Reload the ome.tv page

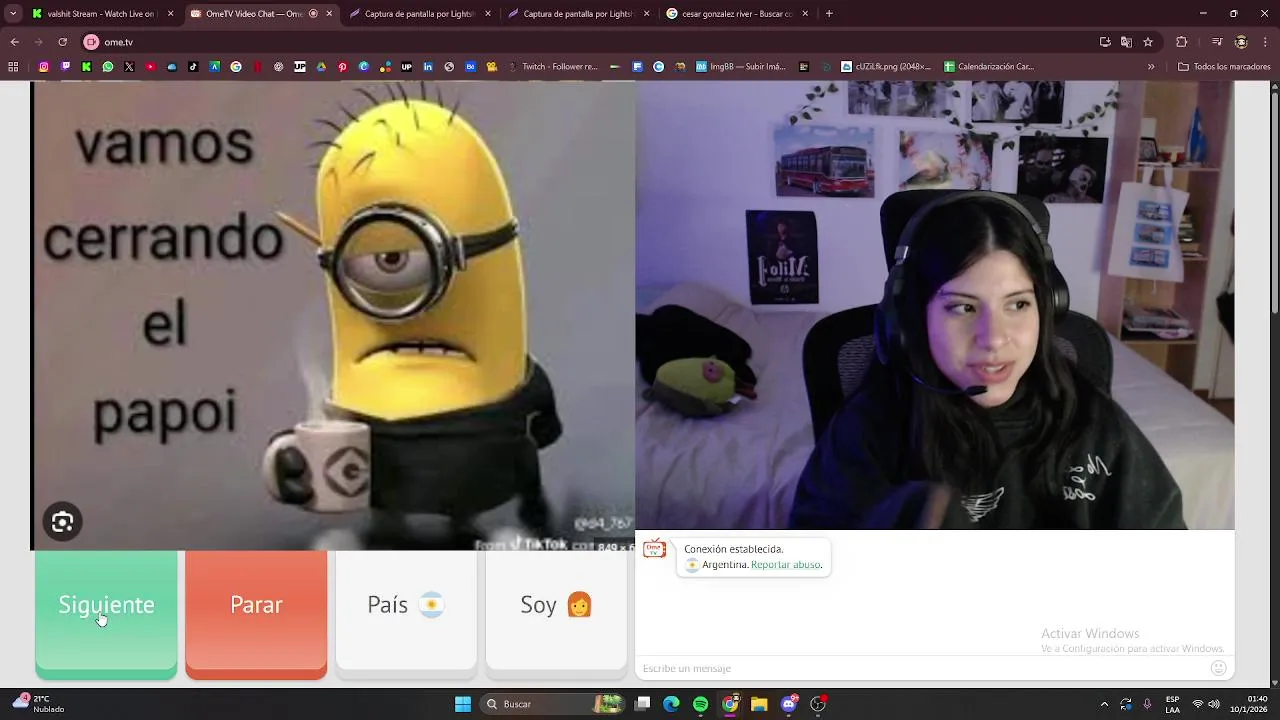point(62,42)
